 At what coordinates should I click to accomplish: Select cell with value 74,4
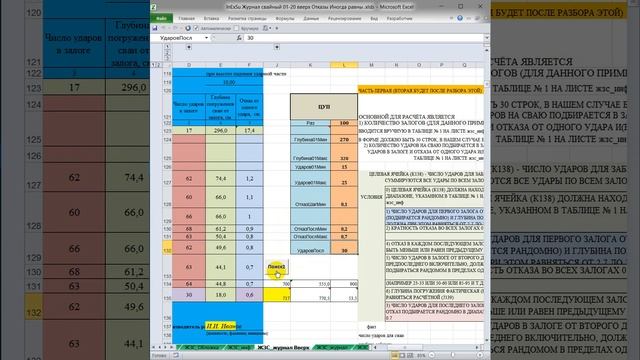(x=220, y=178)
